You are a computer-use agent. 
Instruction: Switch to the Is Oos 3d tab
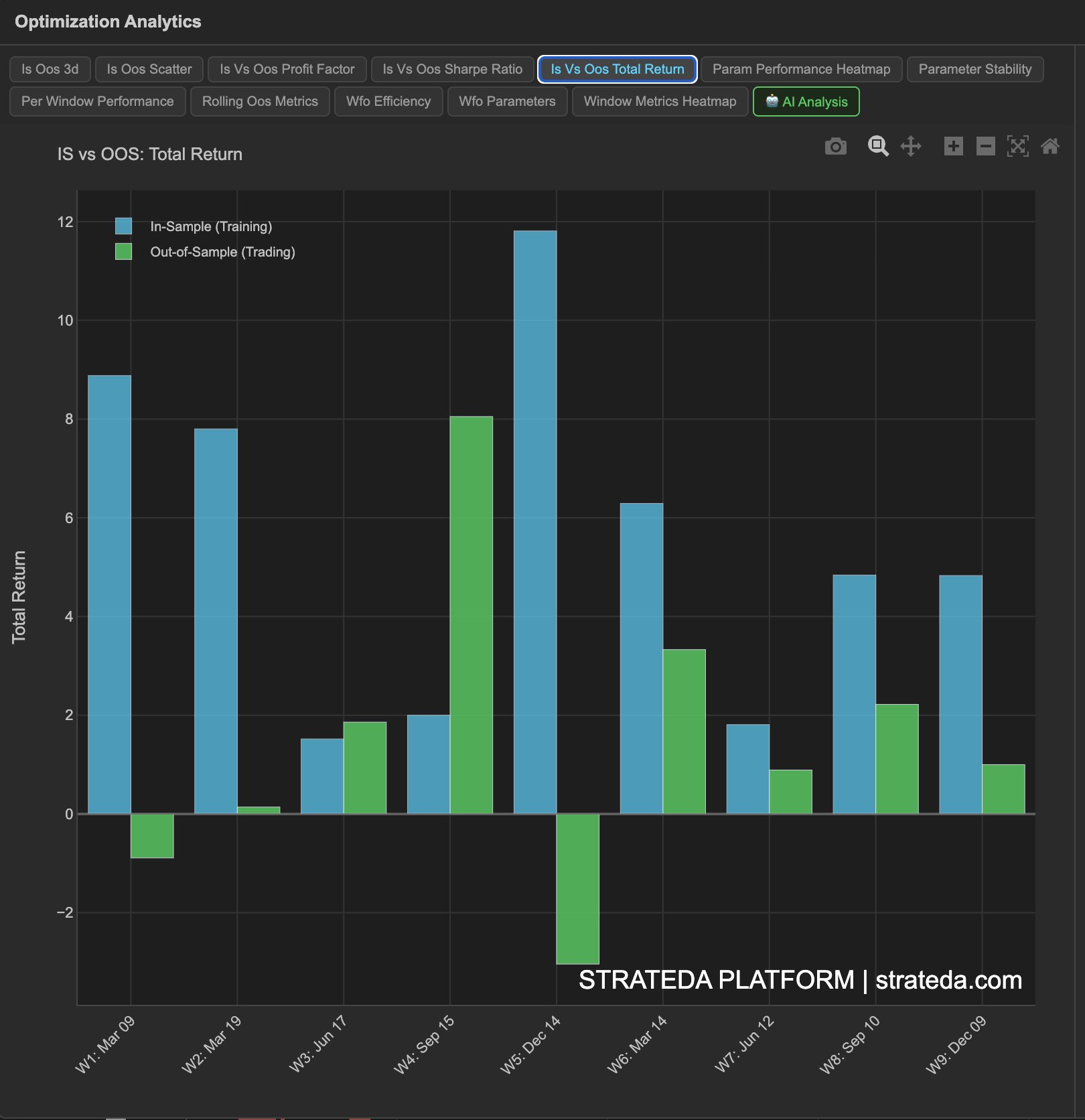(50, 69)
